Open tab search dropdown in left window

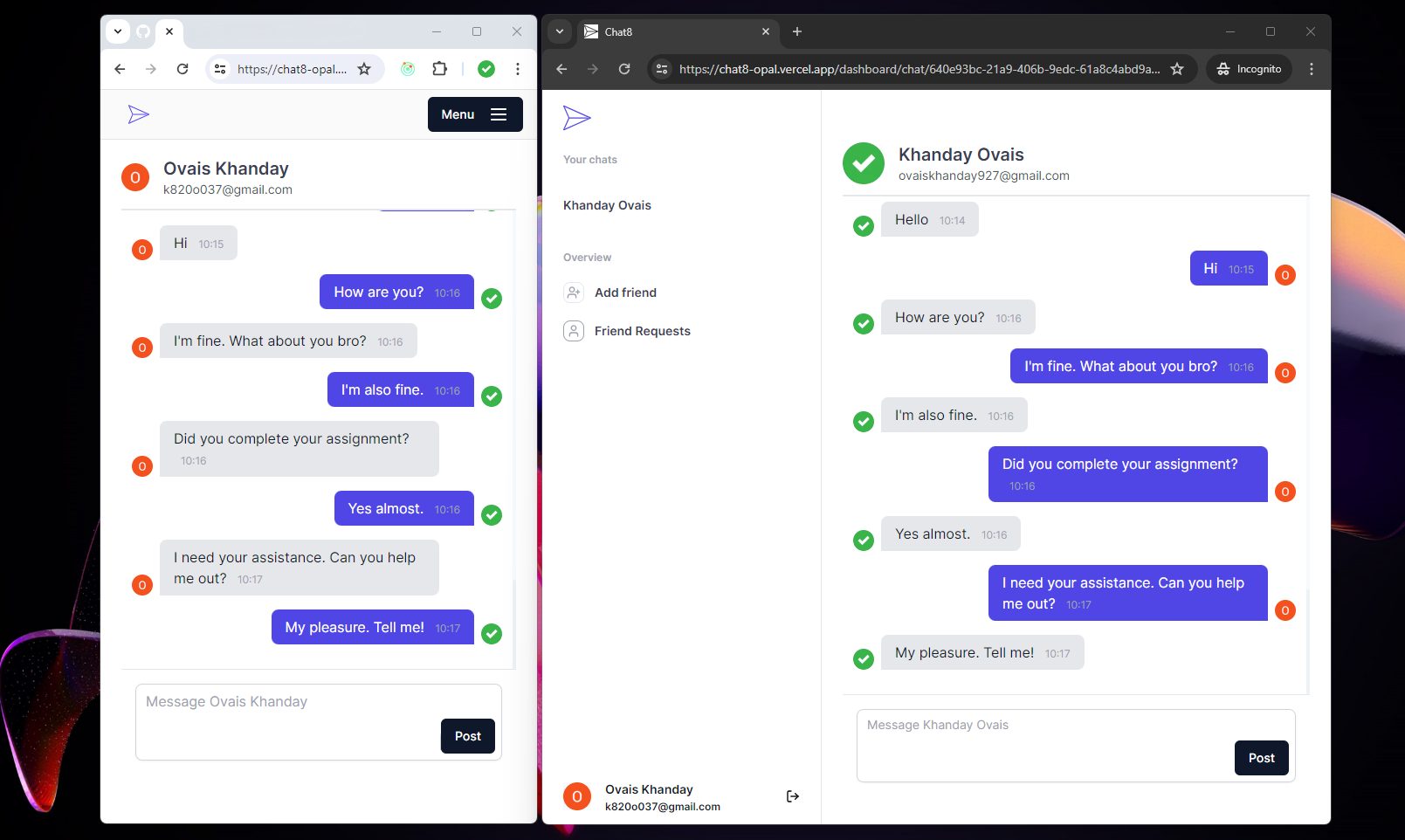[x=118, y=31]
